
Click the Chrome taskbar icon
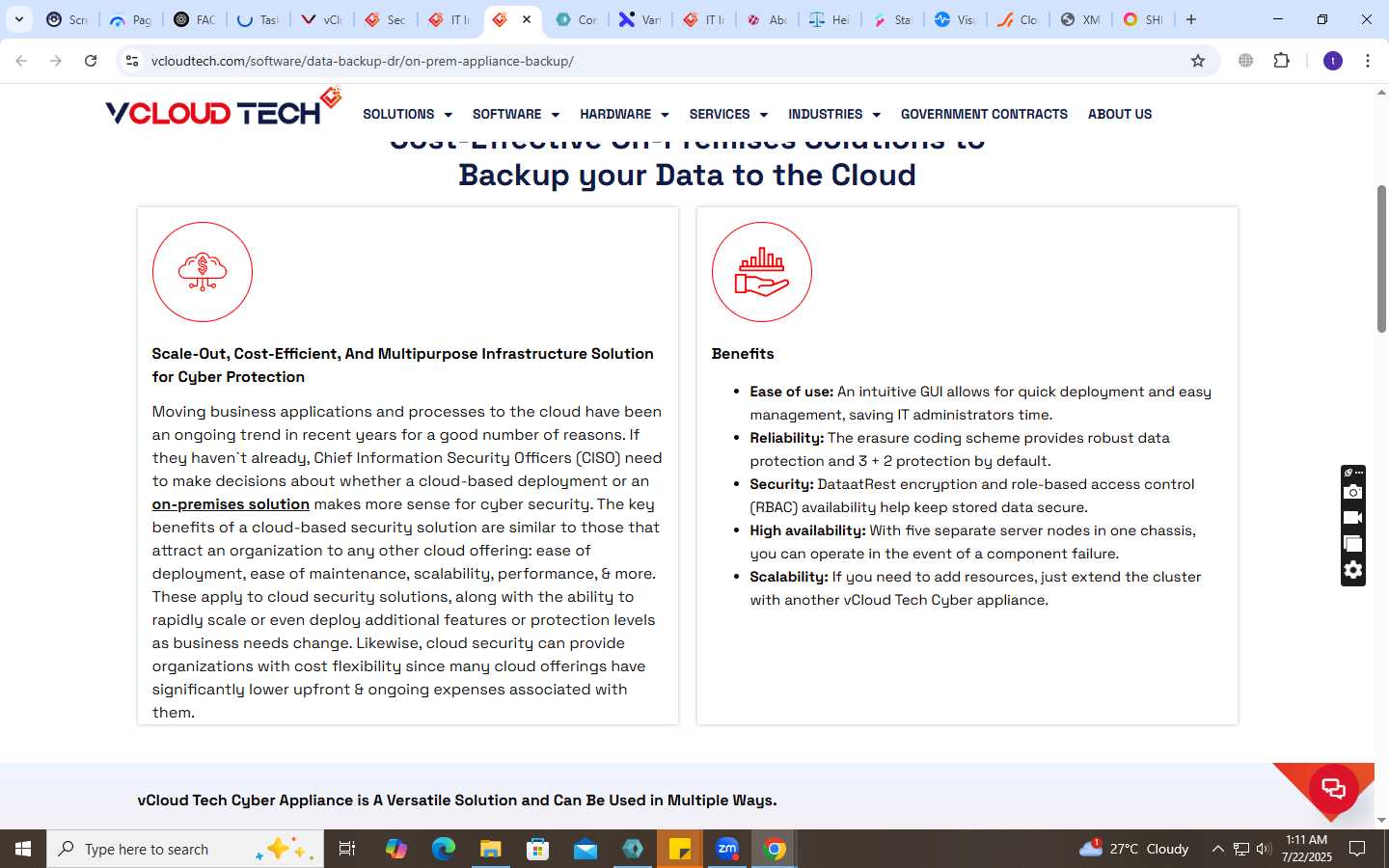(x=775, y=849)
